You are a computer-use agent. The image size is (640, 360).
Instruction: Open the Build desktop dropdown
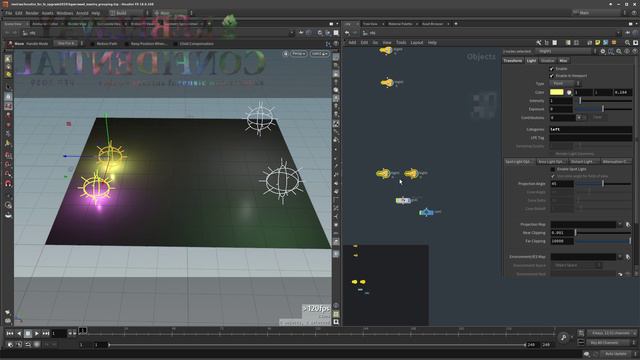[129, 13]
